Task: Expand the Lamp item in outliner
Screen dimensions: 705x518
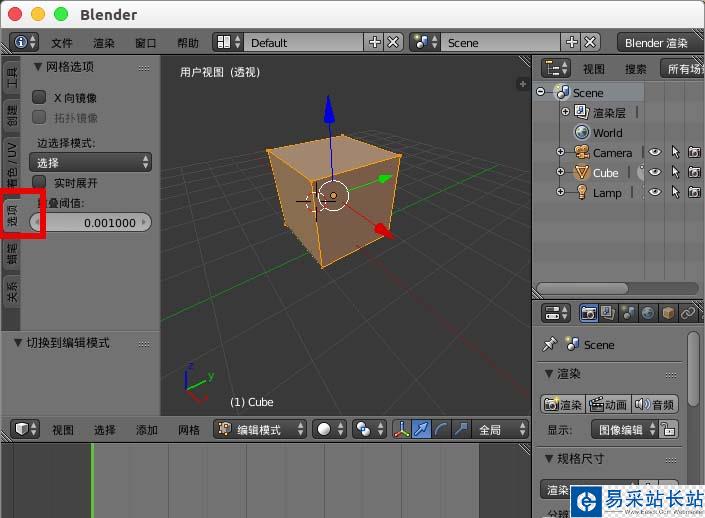Action: click(x=560, y=192)
